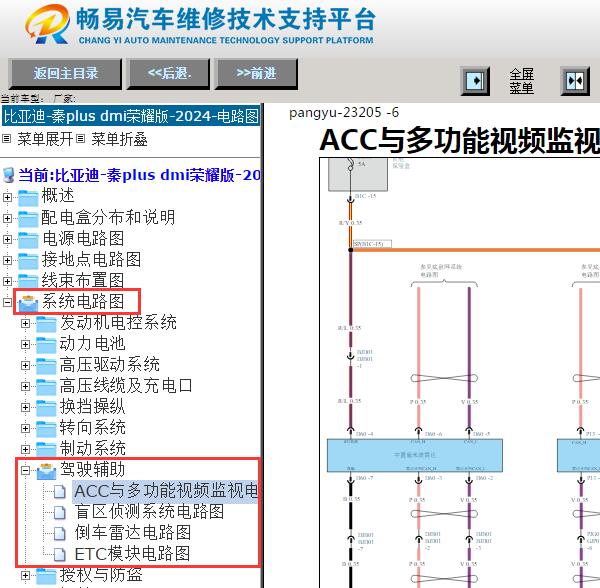The height and width of the screenshot is (588, 600).
Task: Click the 接地点电路图 folder icon
Action: [28, 261]
